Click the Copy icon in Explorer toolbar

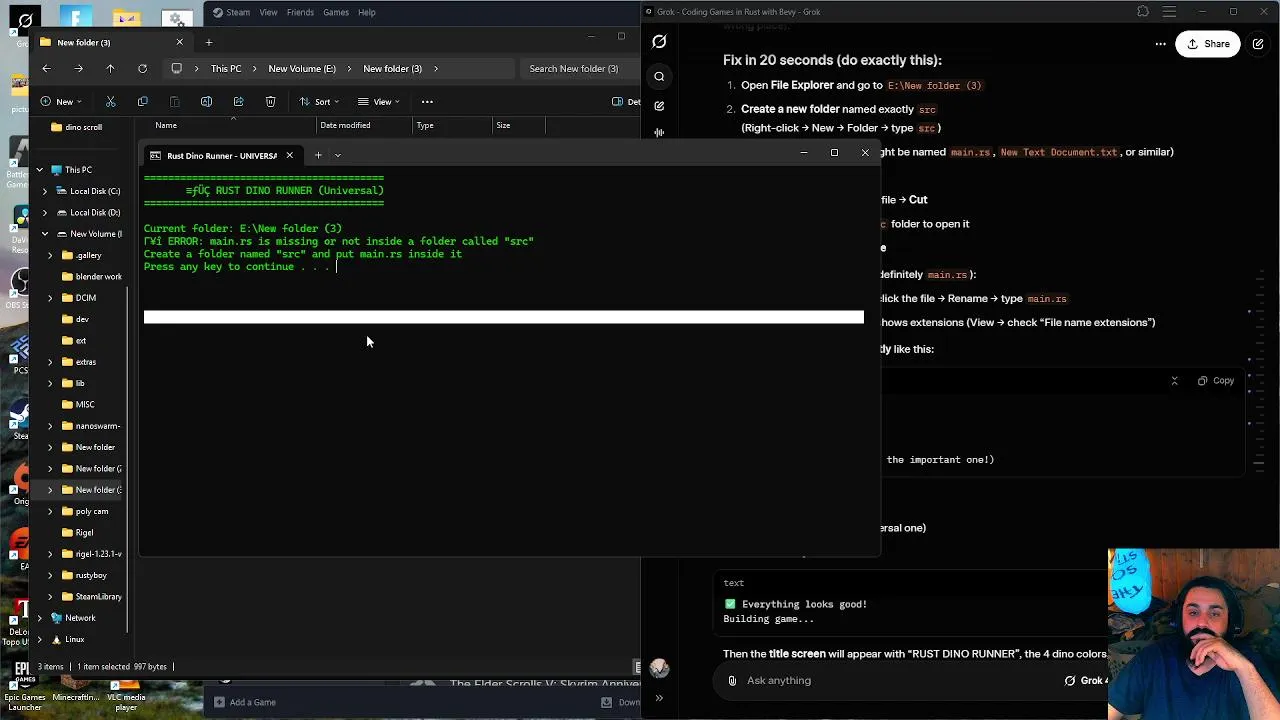[x=142, y=101]
